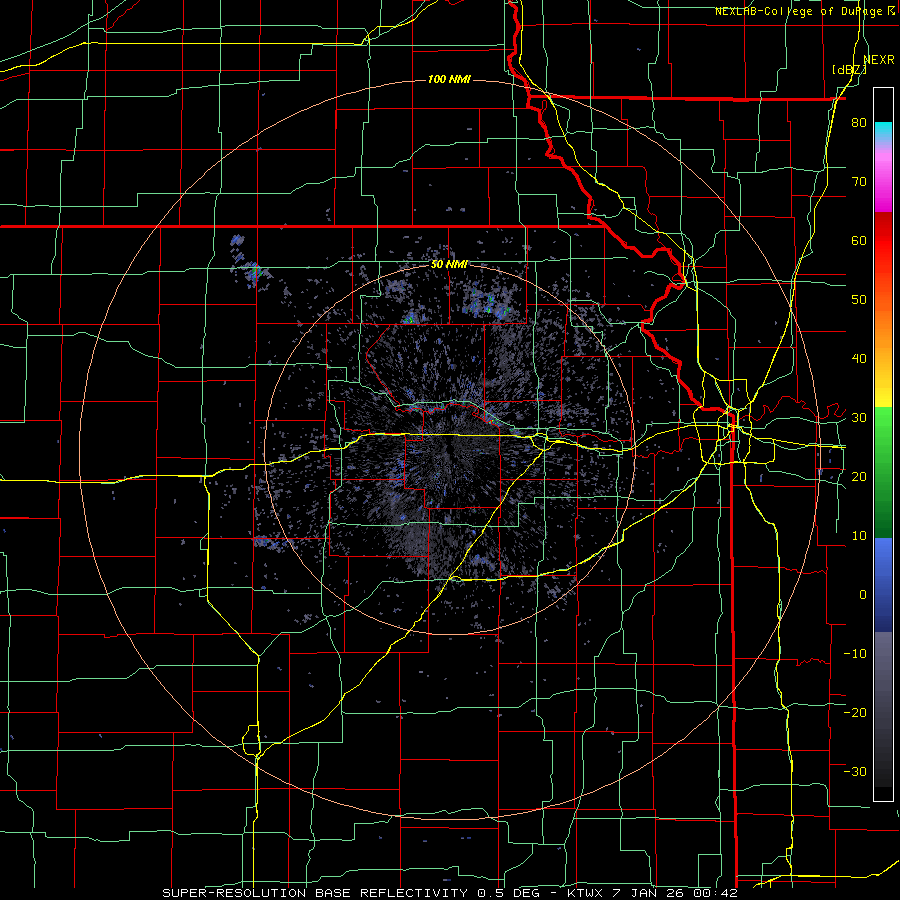This screenshot has width=900, height=900.
Task: Click the -30 value on dBZ scale
Action: 855,771
